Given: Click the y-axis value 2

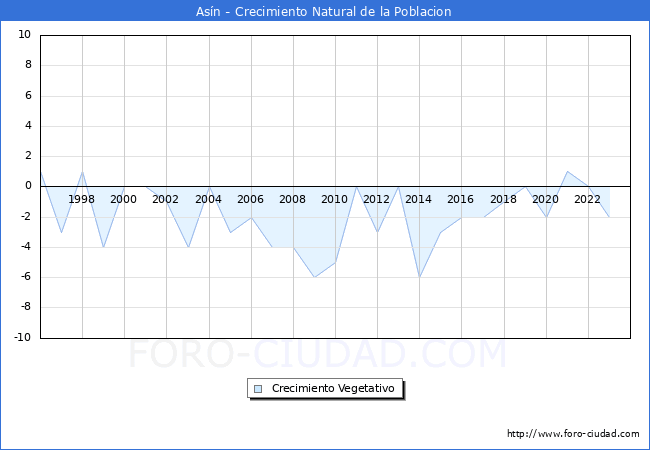Looking at the screenshot, I should coord(28,156).
